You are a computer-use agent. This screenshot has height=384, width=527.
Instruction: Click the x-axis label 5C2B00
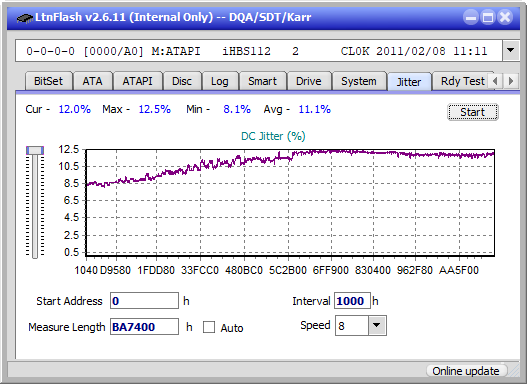point(288,270)
